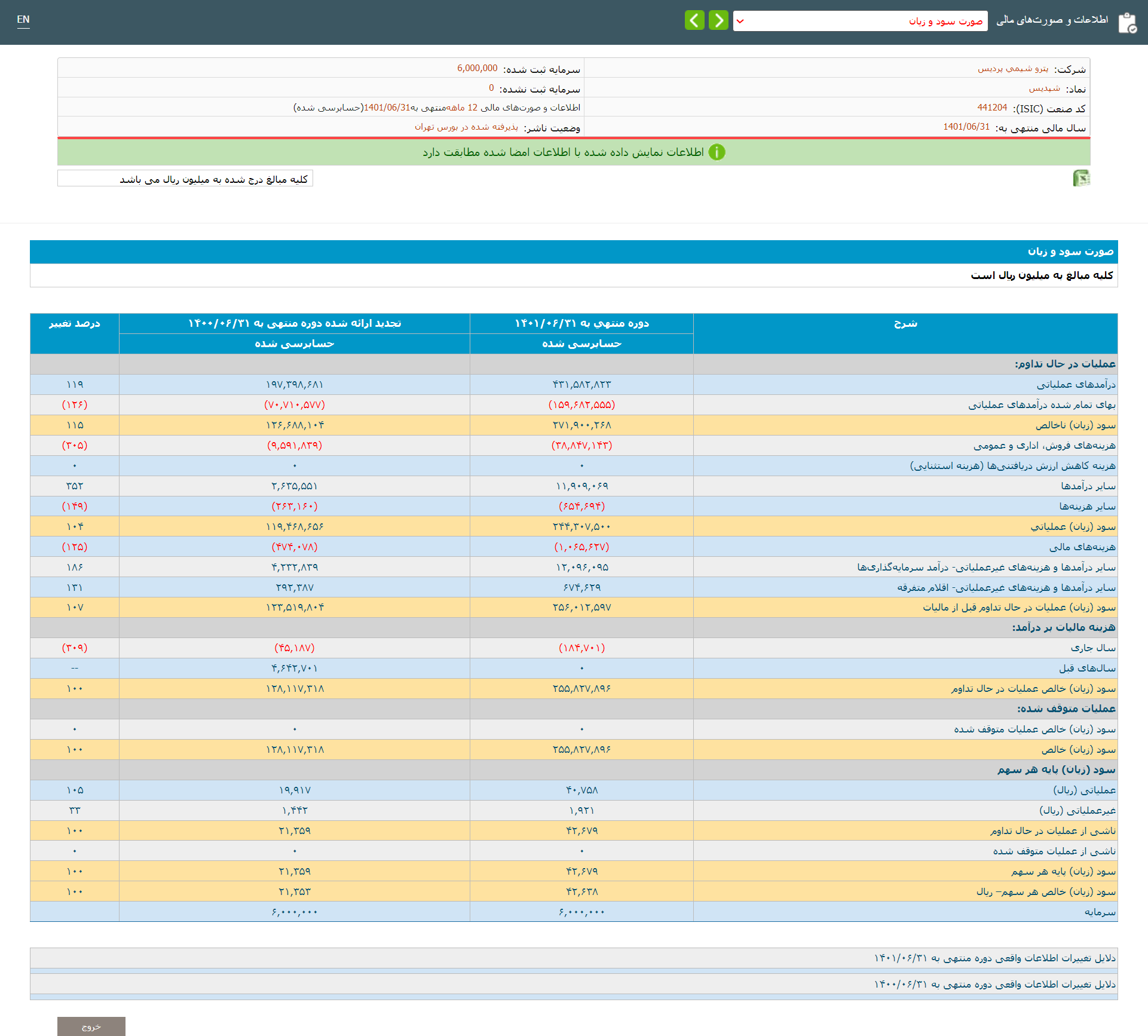Click the ISIC code 441204
Image resolution: width=1148 pixels, height=1036 pixels.
[x=992, y=108]
